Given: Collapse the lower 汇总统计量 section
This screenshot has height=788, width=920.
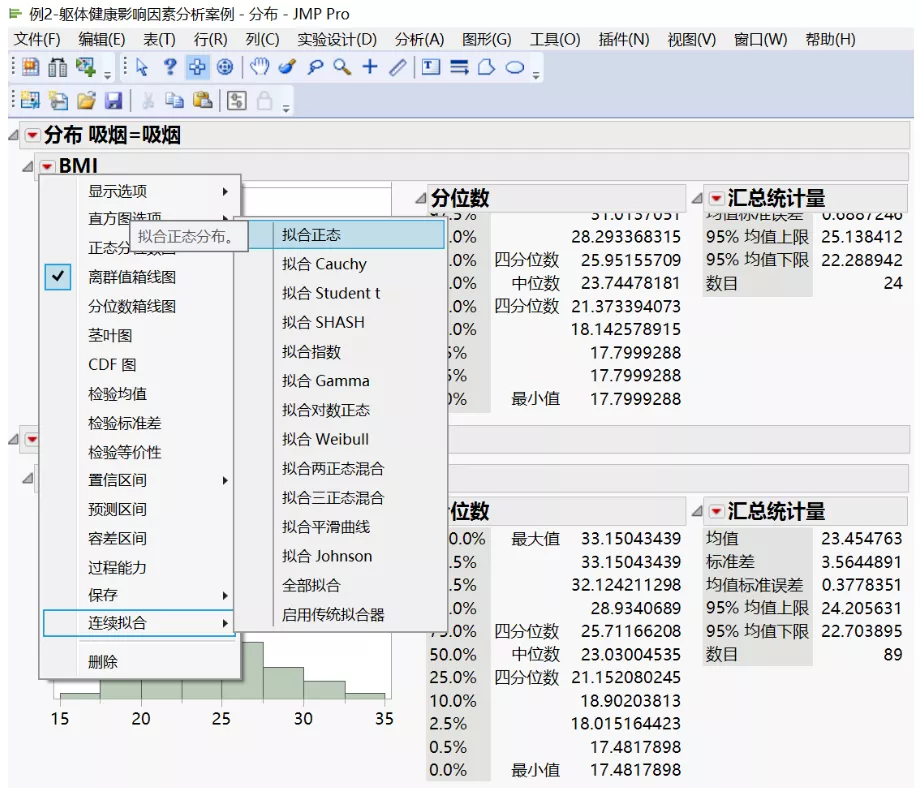Looking at the screenshot, I should (697, 511).
